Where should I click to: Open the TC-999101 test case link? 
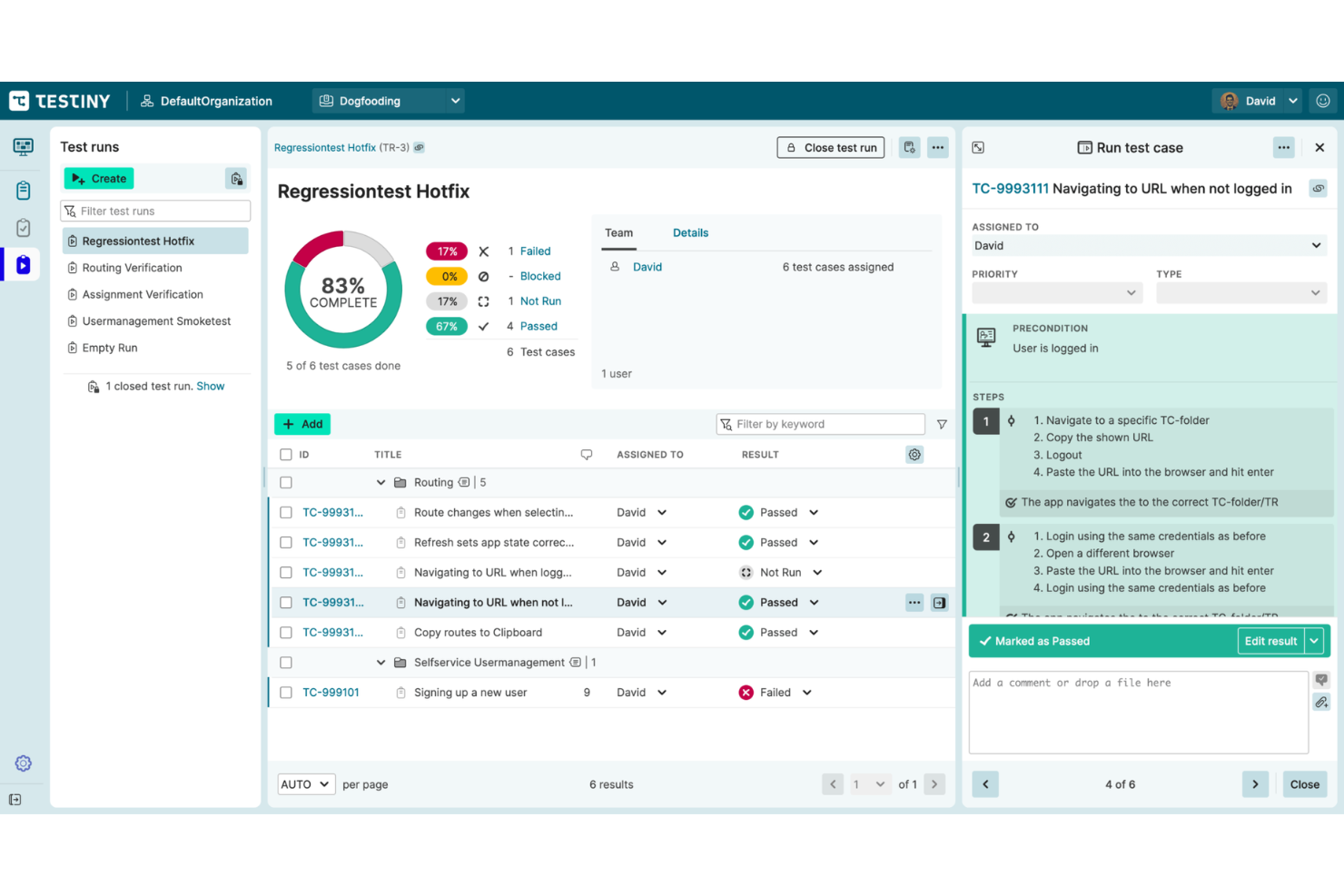tap(329, 692)
